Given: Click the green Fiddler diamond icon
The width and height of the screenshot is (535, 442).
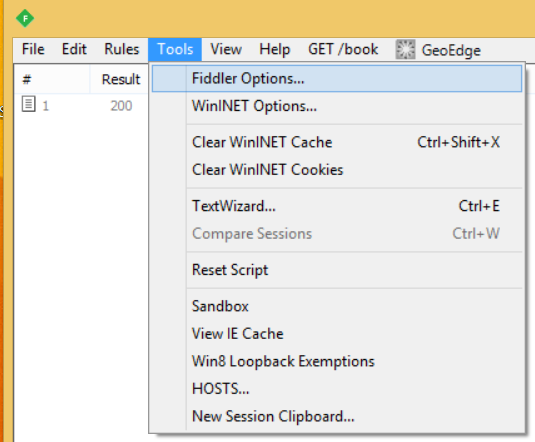Looking at the screenshot, I should click(25, 18).
